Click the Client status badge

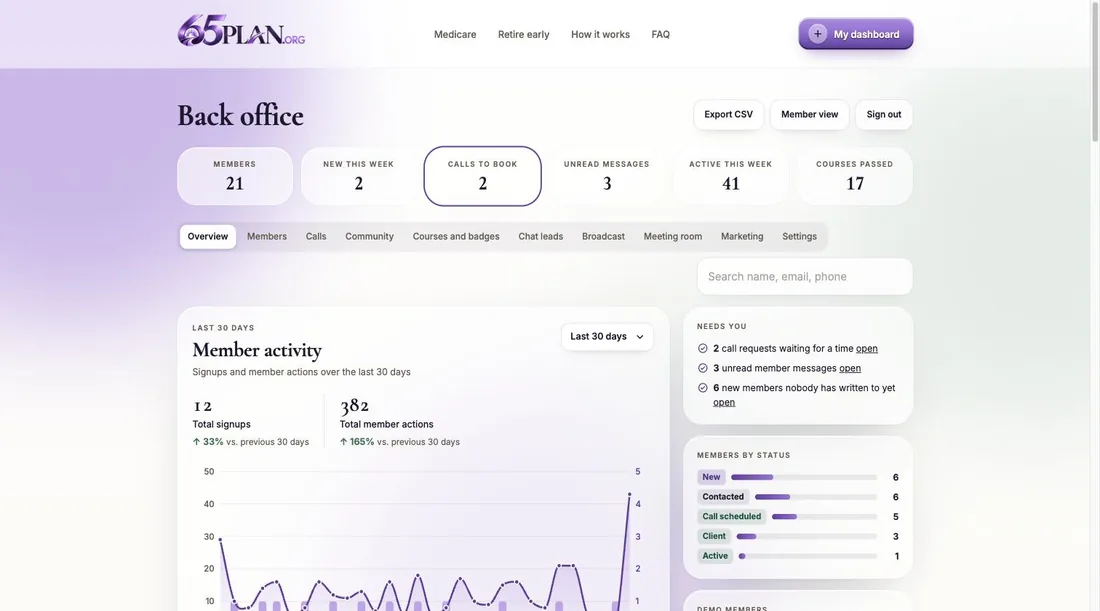(713, 536)
